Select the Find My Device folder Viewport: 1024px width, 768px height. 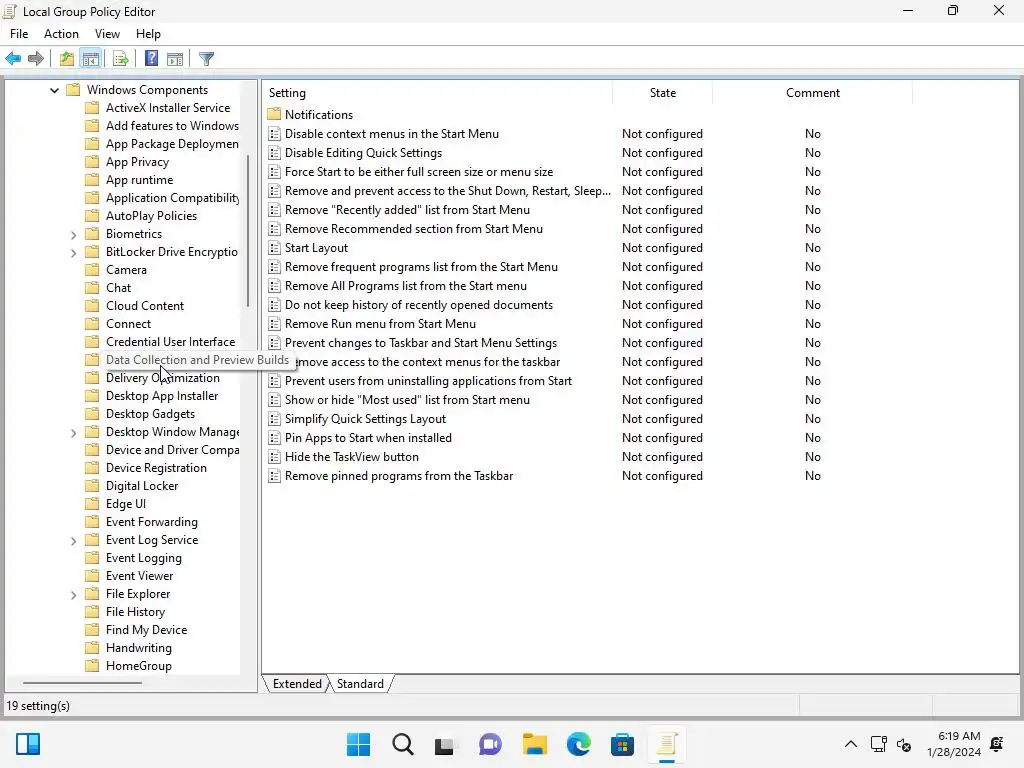pos(146,630)
